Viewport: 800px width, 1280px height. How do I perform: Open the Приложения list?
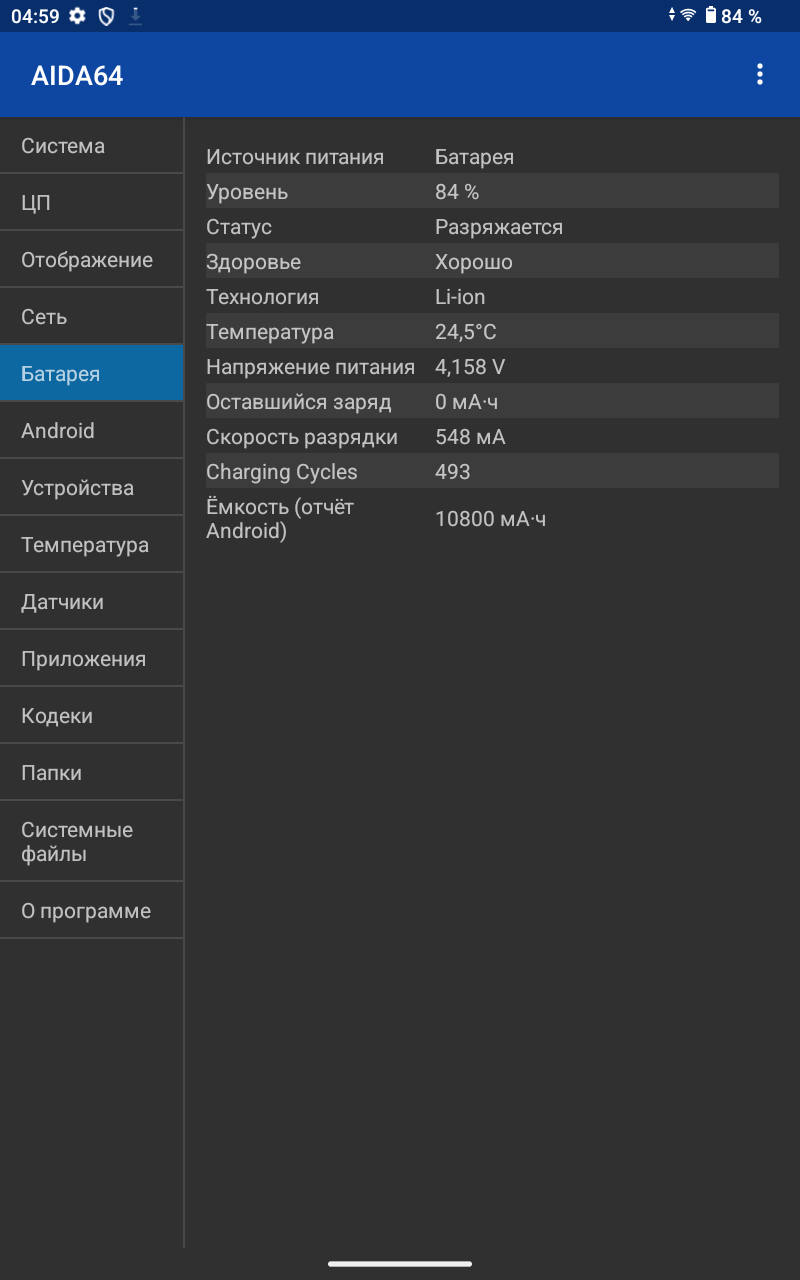click(92, 659)
